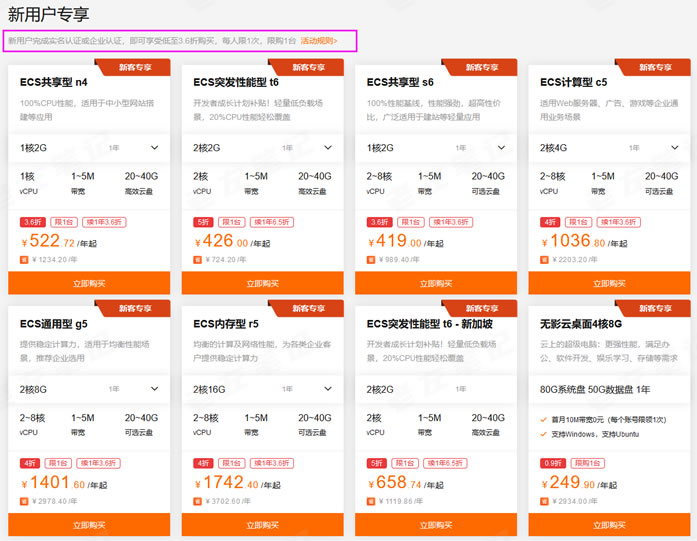Select the 无影云桌面4核8G title

pyautogui.click(x=581, y=324)
